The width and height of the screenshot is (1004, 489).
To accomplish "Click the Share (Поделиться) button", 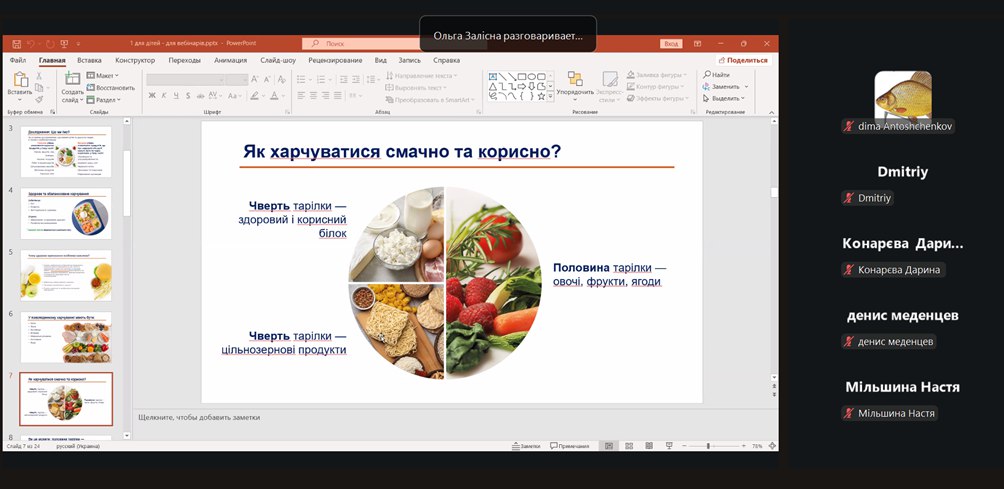I will click(x=735, y=60).
